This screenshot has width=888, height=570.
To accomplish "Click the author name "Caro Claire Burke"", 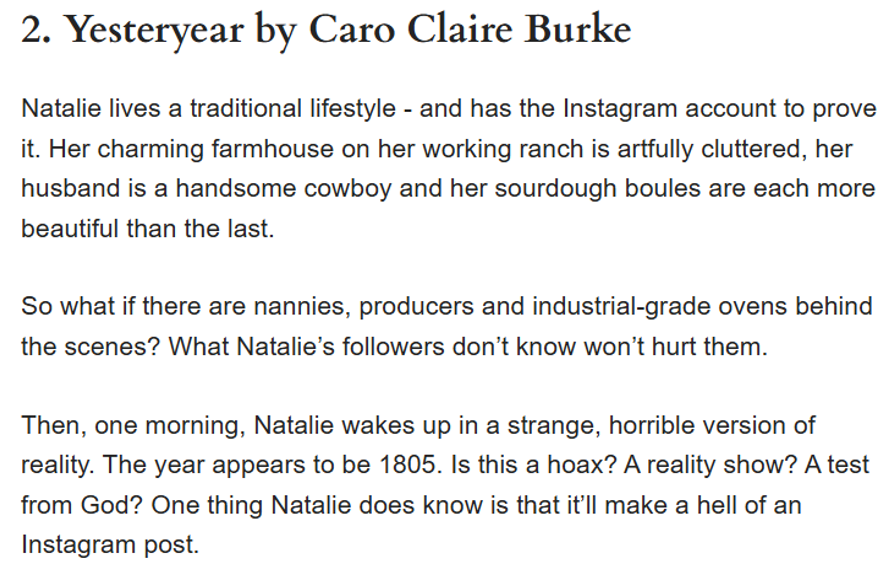I will tap(470, 30).
